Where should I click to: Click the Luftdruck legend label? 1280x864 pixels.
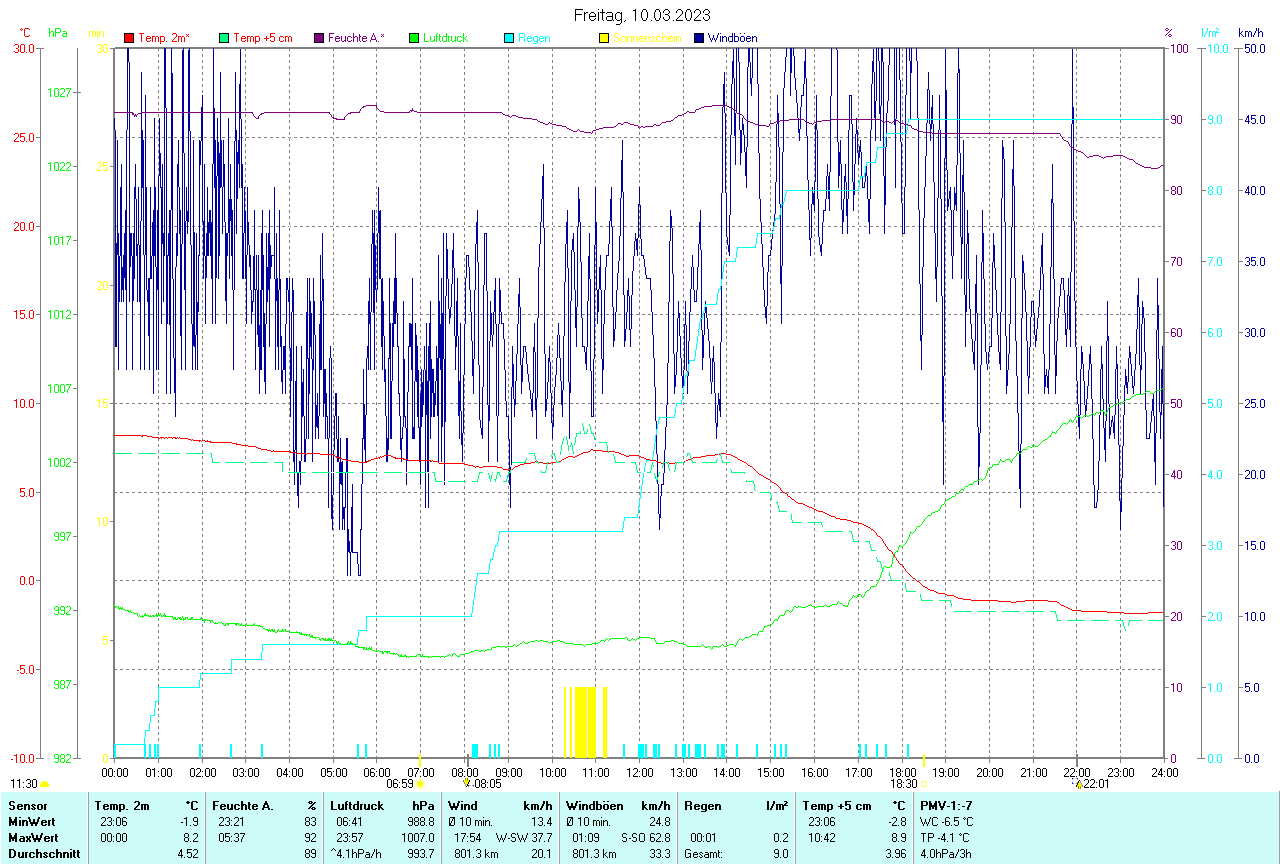point(445,38)
